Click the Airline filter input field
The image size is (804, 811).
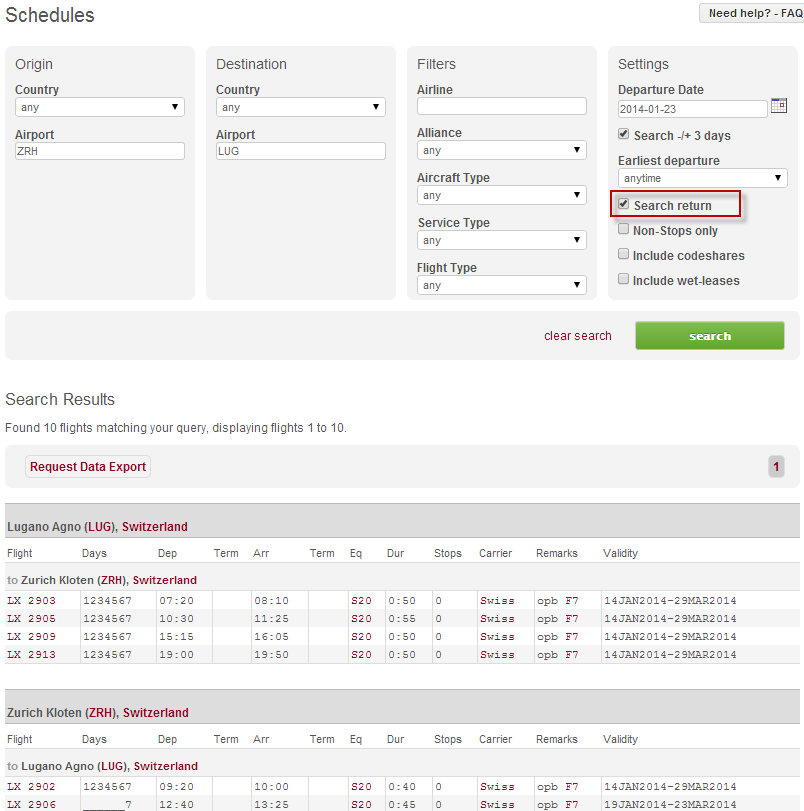pos(501,105)
